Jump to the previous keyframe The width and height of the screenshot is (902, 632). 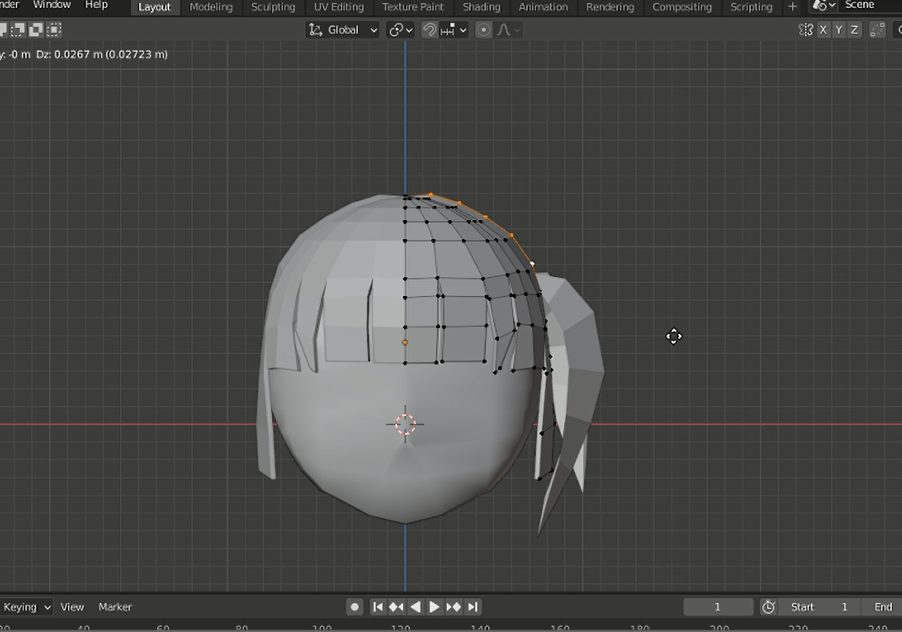[x=396, y=607]
